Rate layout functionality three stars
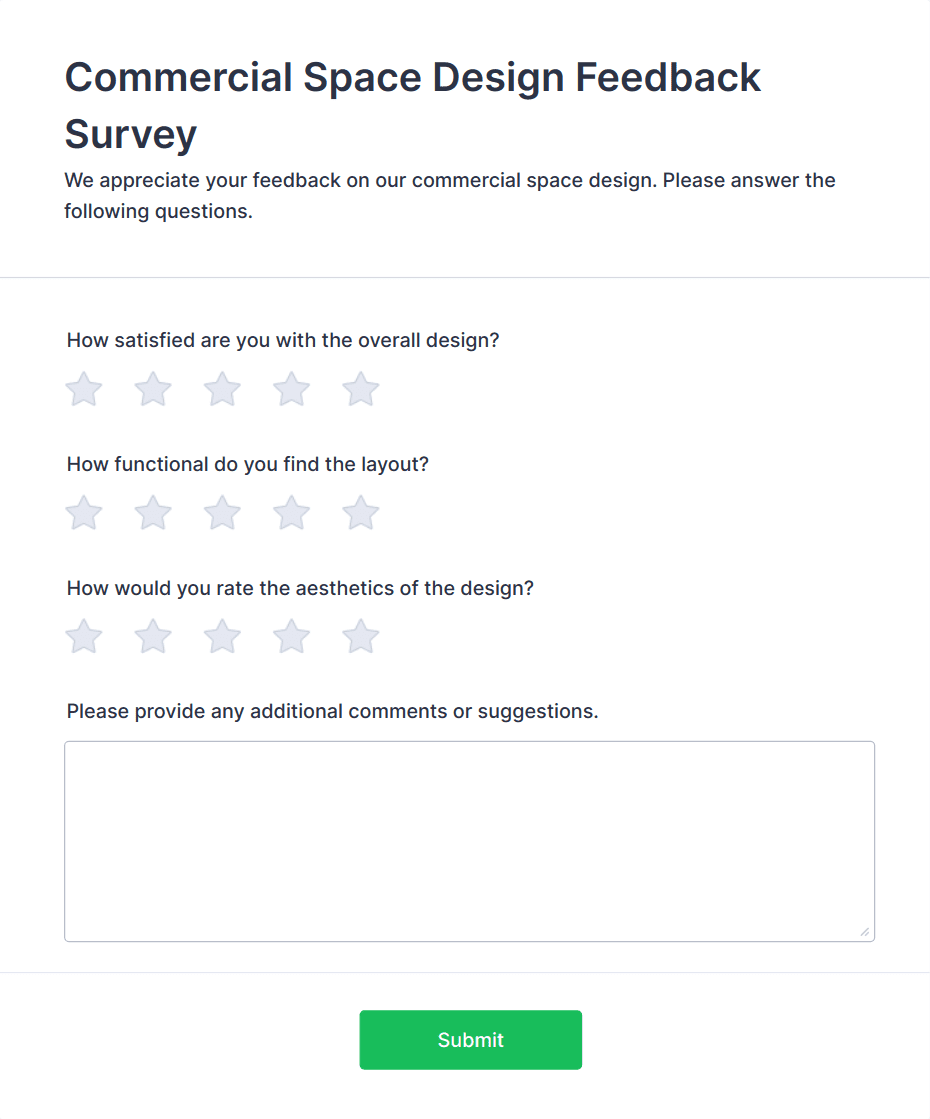 tap(222, 514)
